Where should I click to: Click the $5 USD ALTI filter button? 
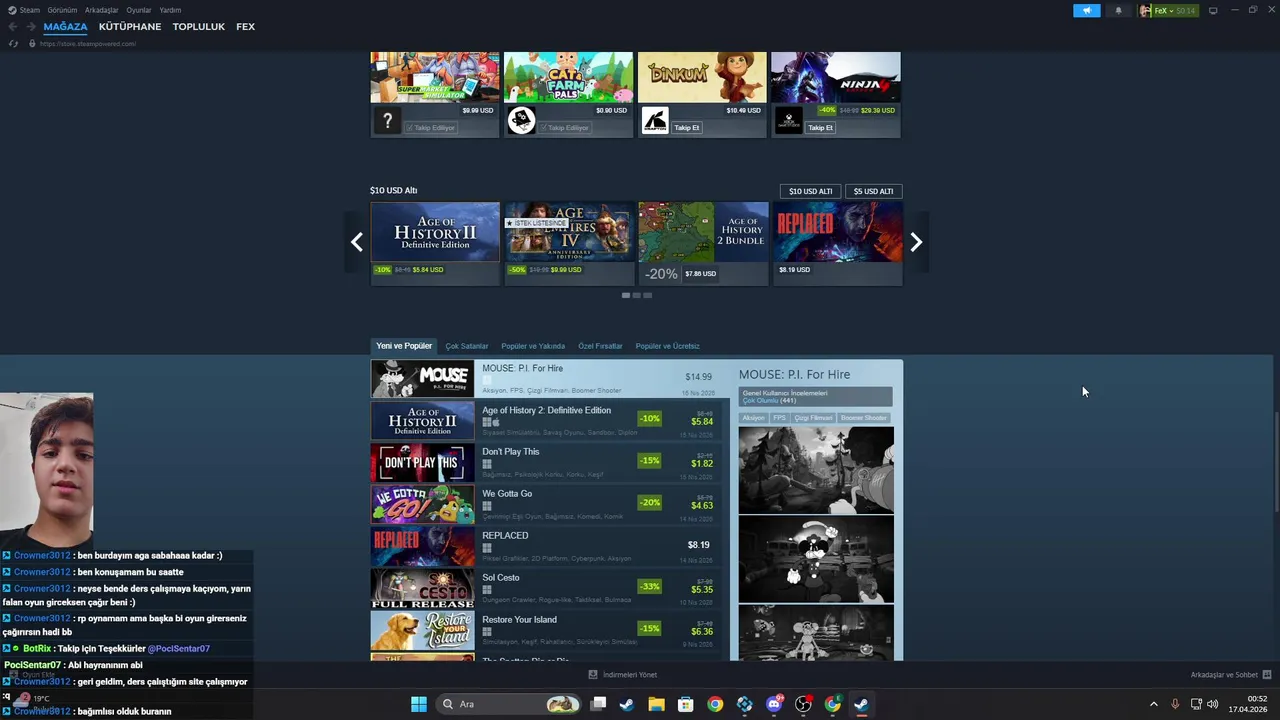[873, 191]
